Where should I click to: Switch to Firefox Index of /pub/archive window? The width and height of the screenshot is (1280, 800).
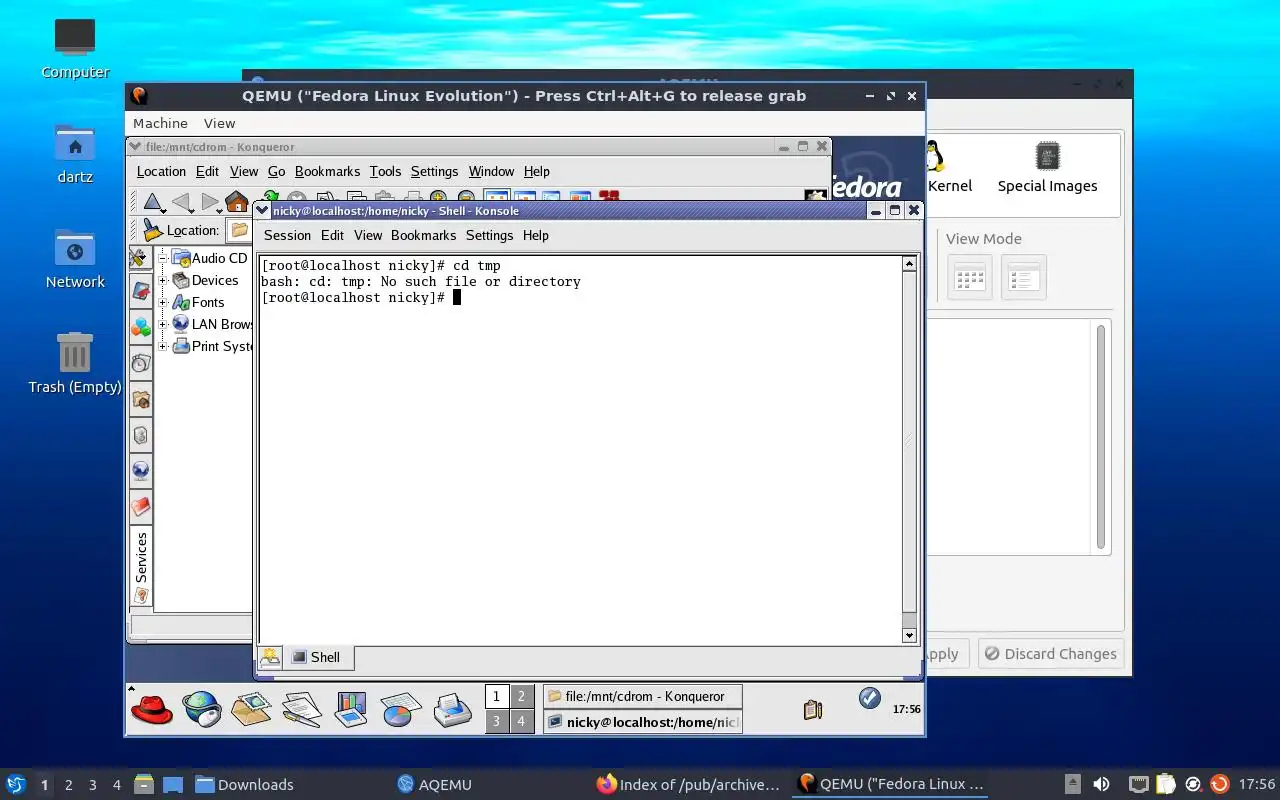688,784
